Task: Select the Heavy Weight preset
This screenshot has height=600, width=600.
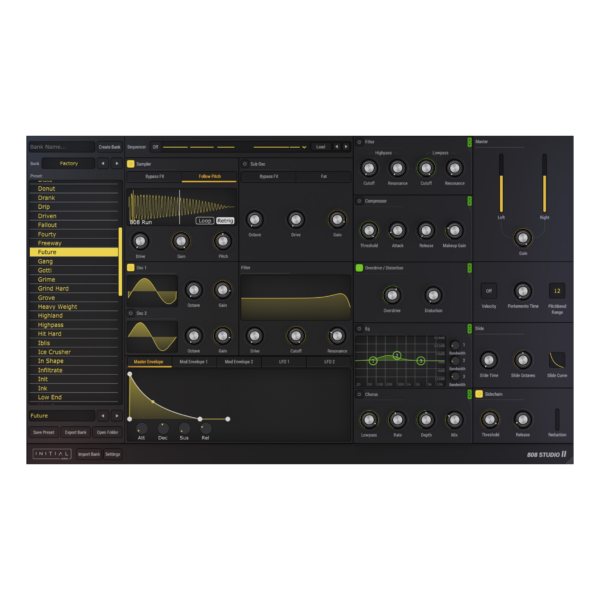Action: click(x=58, y=307)
